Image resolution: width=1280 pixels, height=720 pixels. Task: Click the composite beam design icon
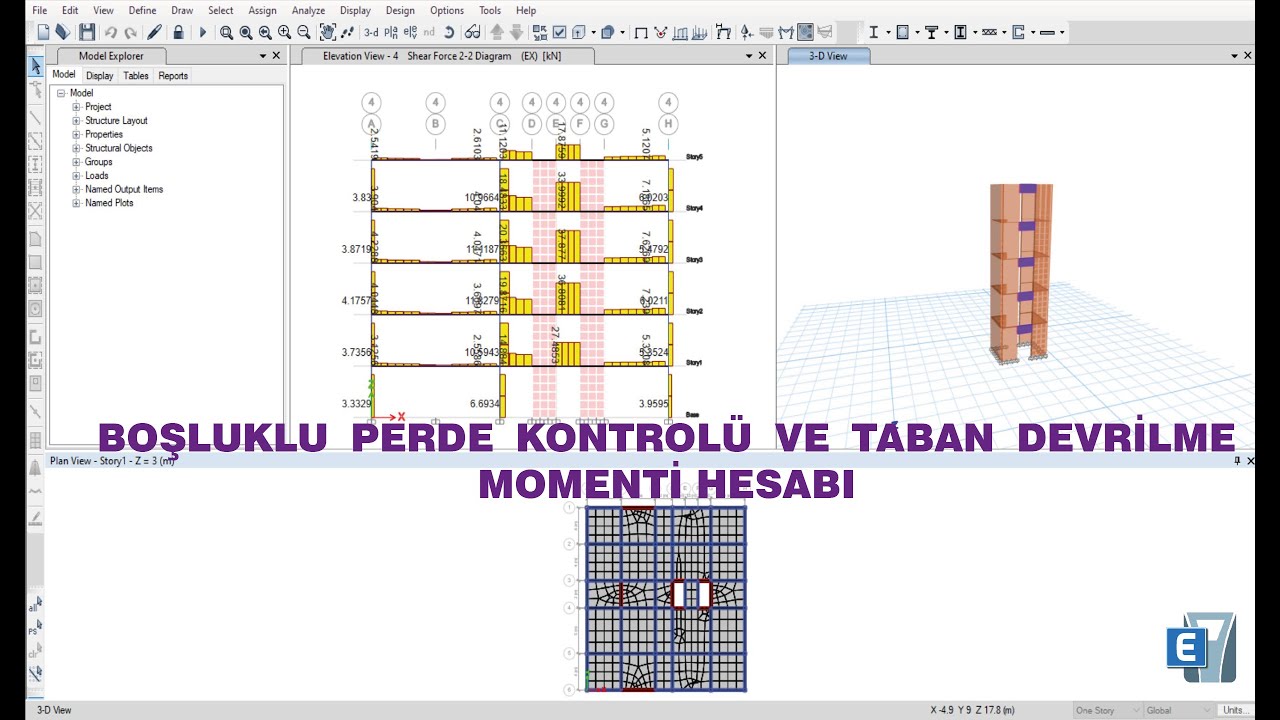931,32
